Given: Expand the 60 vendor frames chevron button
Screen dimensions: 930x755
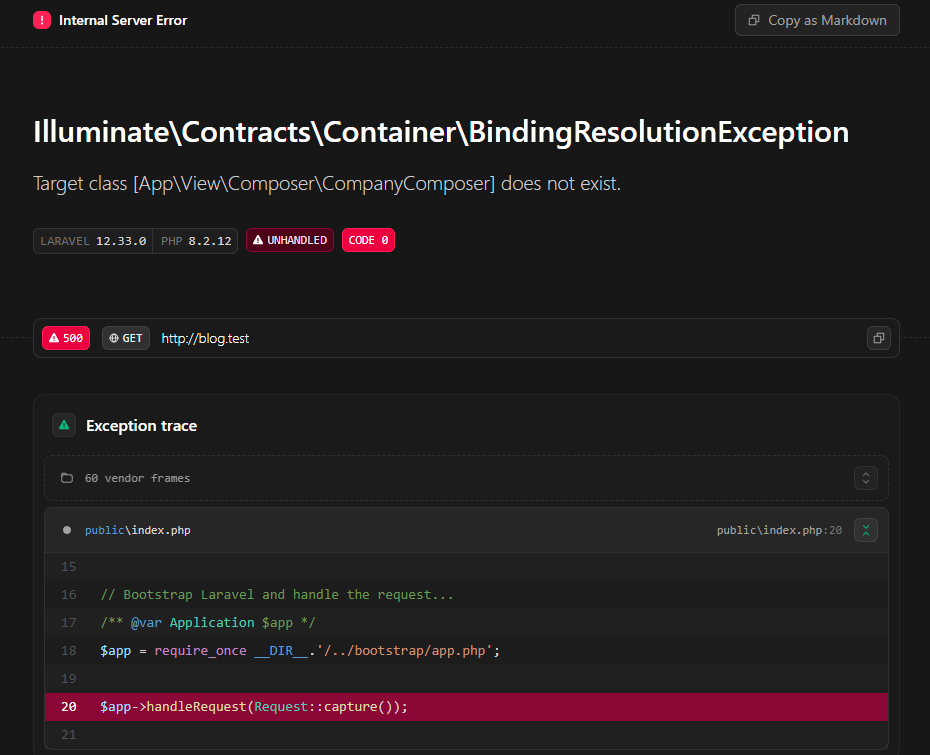Looking at the screenshot, I should [x=865, y=478].
